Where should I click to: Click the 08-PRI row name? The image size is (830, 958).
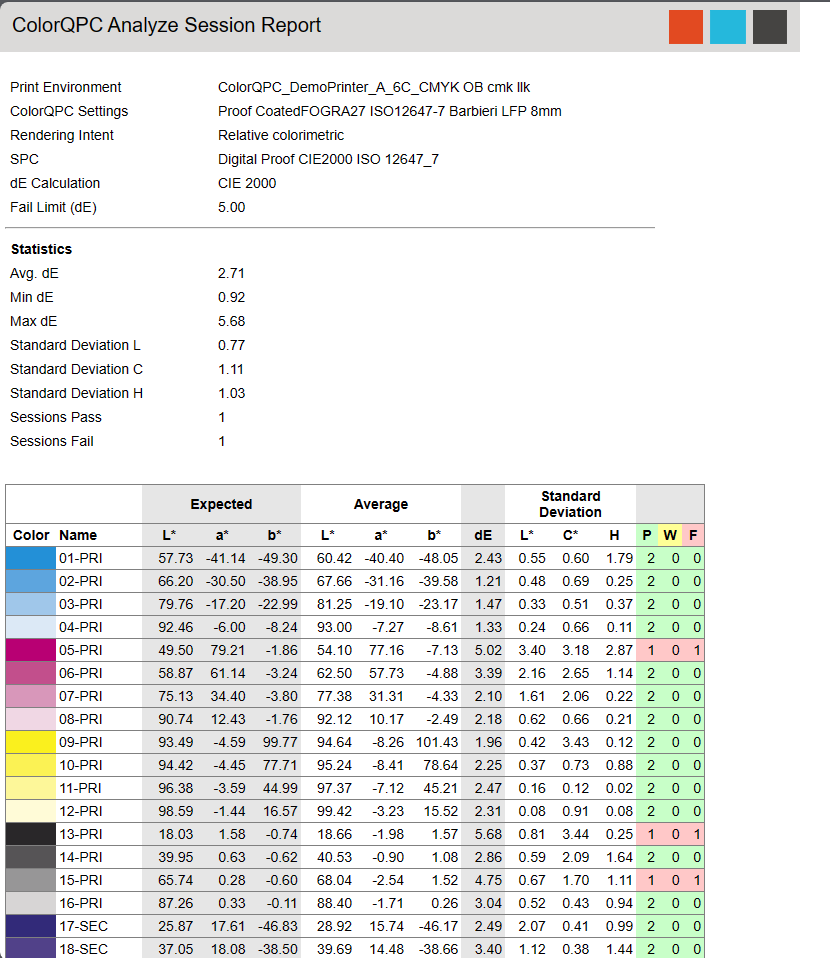(81, 719)
